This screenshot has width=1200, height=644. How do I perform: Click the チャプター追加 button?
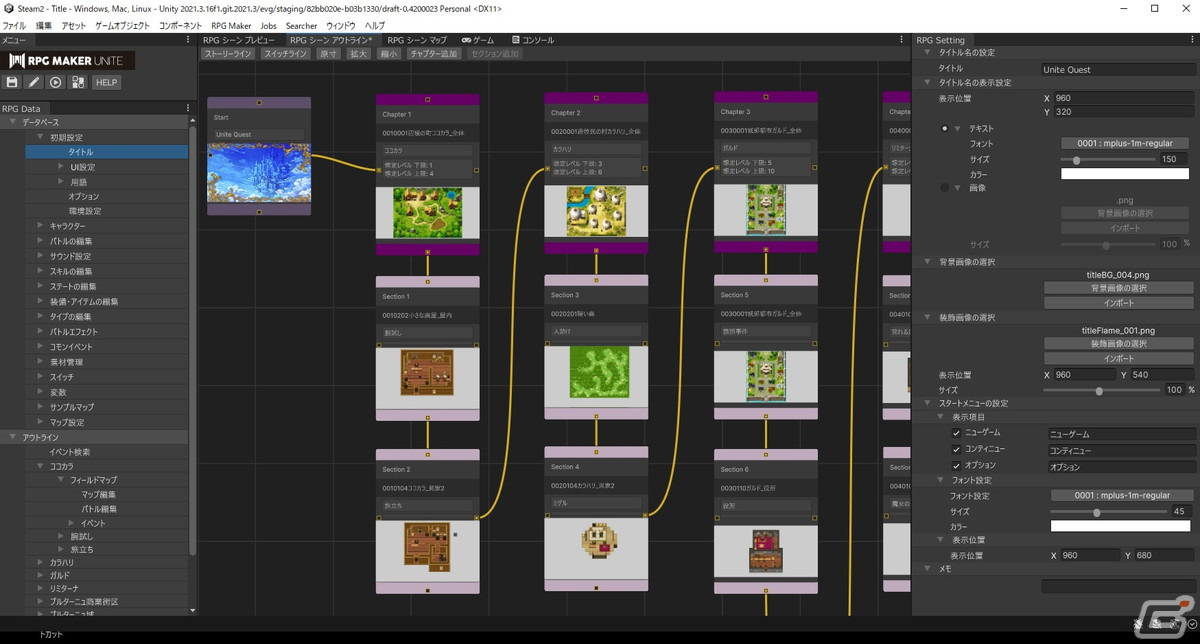pyautogui.click(x=434, y=54)
